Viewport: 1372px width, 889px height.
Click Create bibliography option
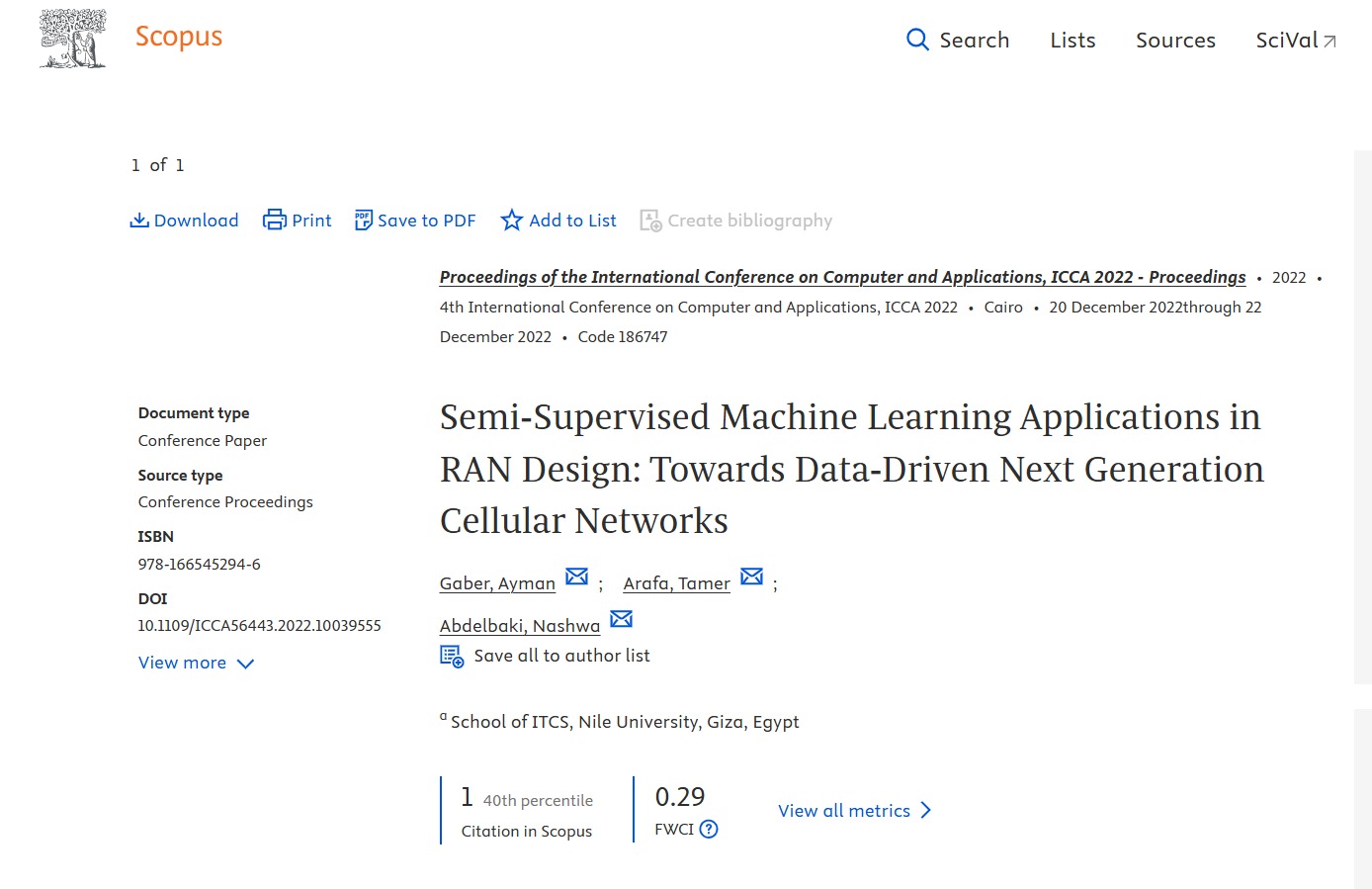(x=736, y=221)
